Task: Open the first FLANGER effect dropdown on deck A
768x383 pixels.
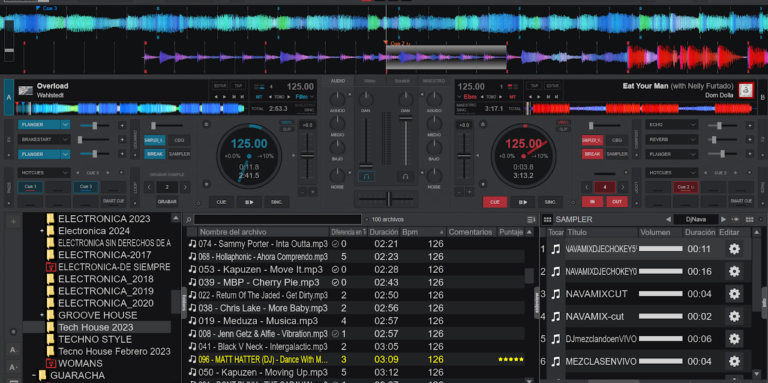Action: (x=65, y=125)
